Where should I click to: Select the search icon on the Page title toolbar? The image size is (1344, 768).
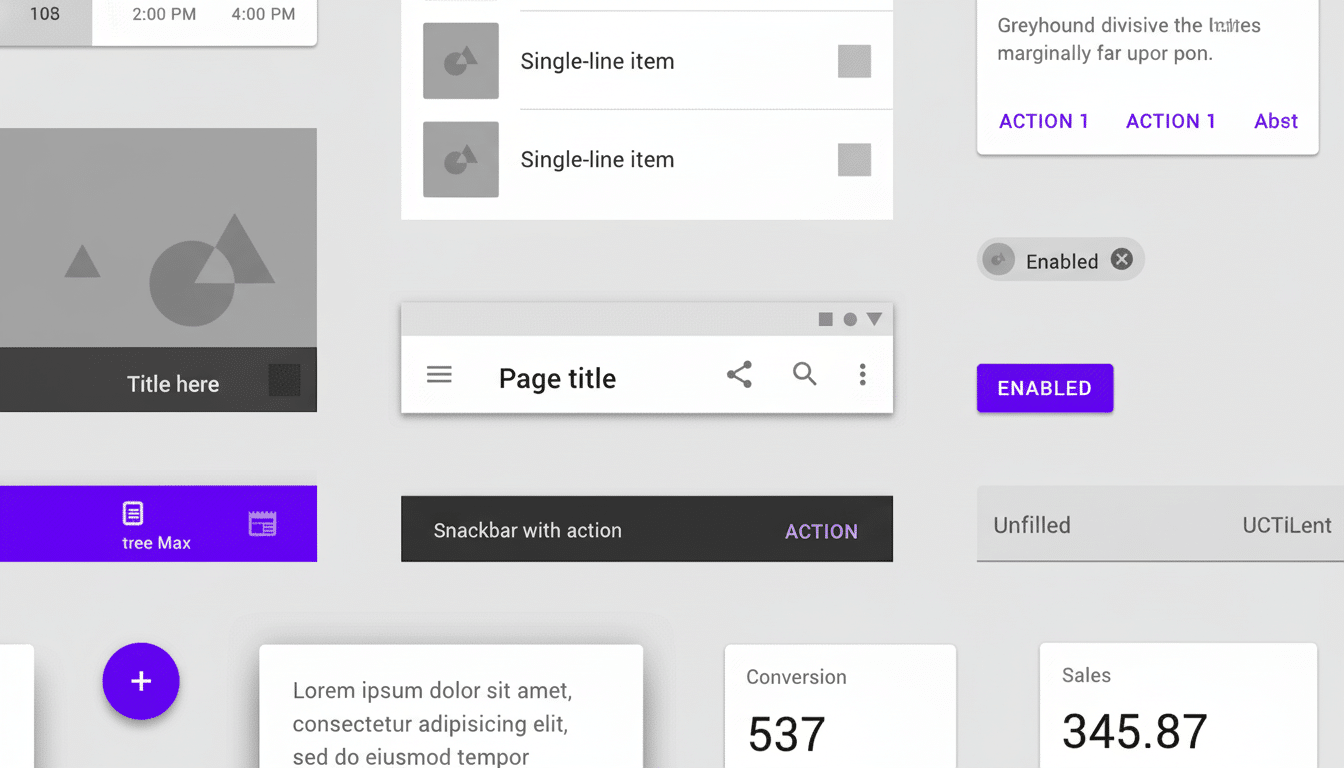[x=805, y=374]
